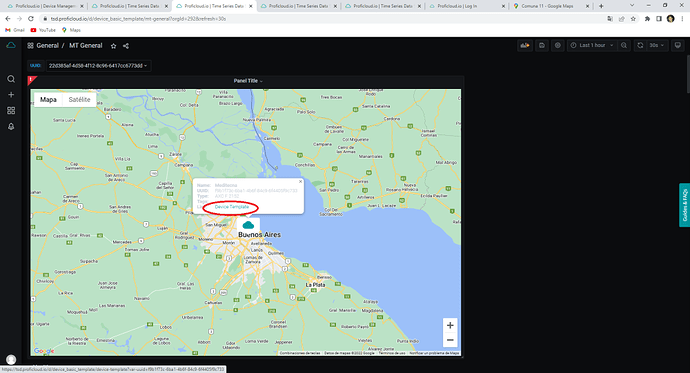Screen dimensions: 690x373
Task: Open user profile avatar in sidebar
Action: (11, 359)
